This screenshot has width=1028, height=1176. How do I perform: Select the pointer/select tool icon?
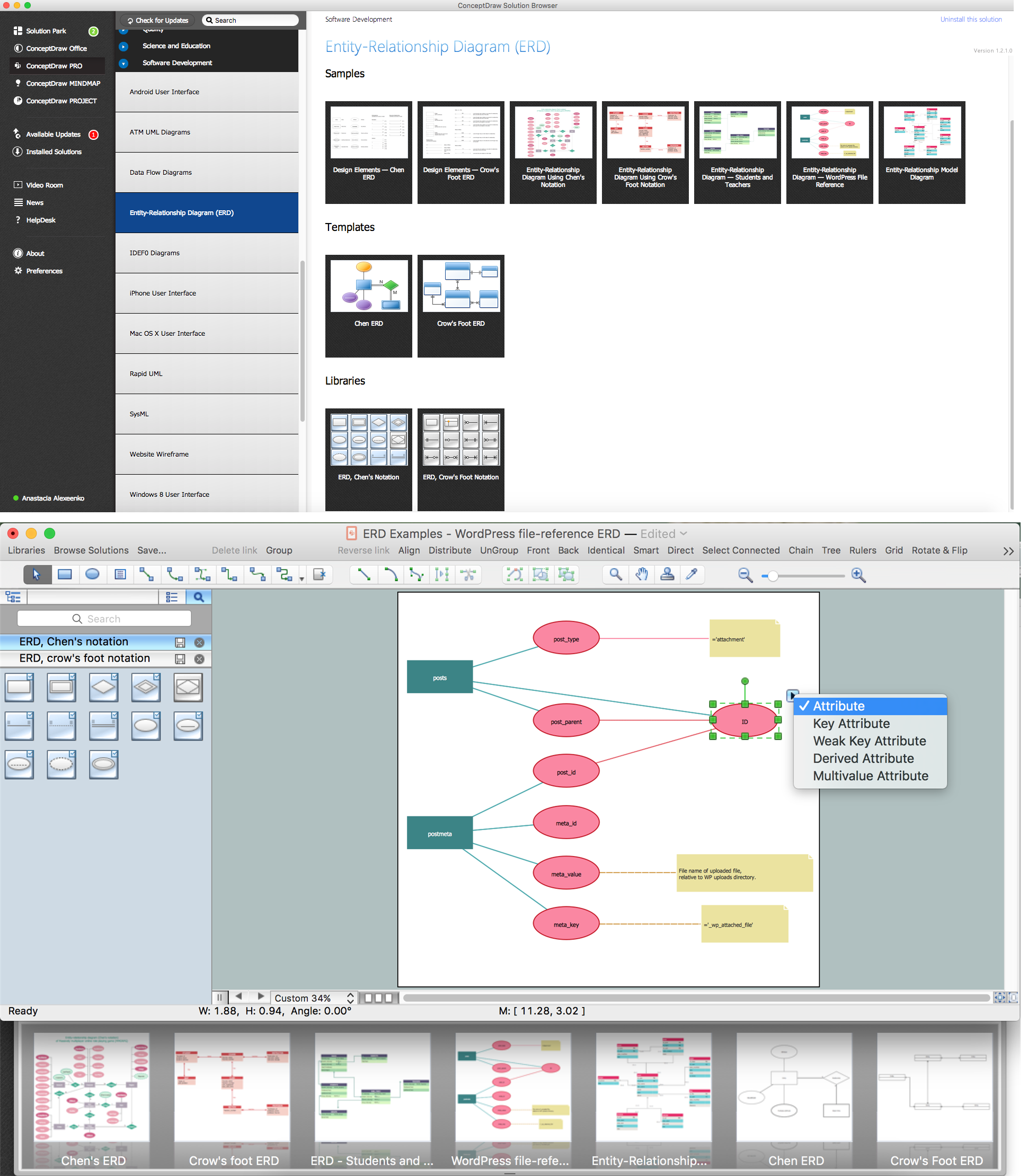pyautogui.click(x=37, y=574)
